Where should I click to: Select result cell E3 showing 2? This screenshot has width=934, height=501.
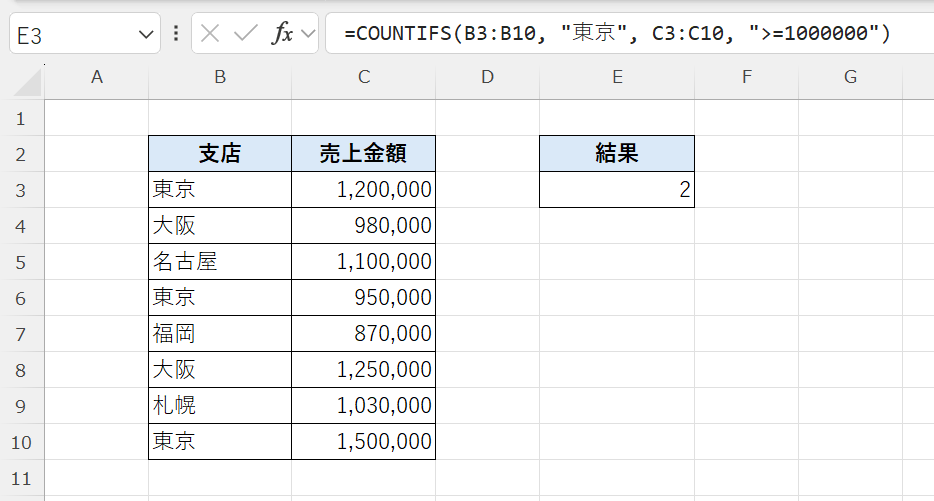616,190
